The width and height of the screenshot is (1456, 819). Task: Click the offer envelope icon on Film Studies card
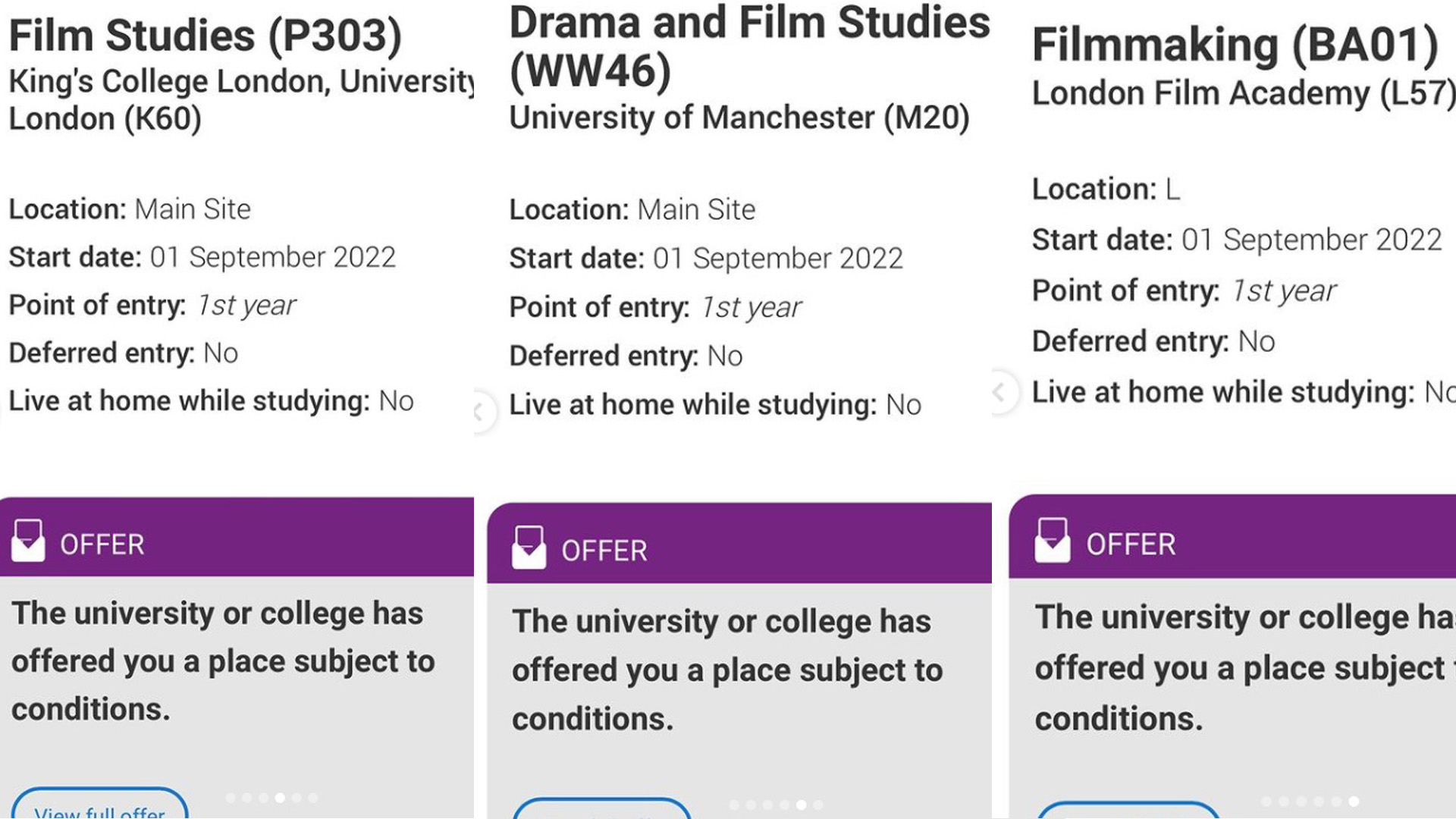click(x=28, y=541)
